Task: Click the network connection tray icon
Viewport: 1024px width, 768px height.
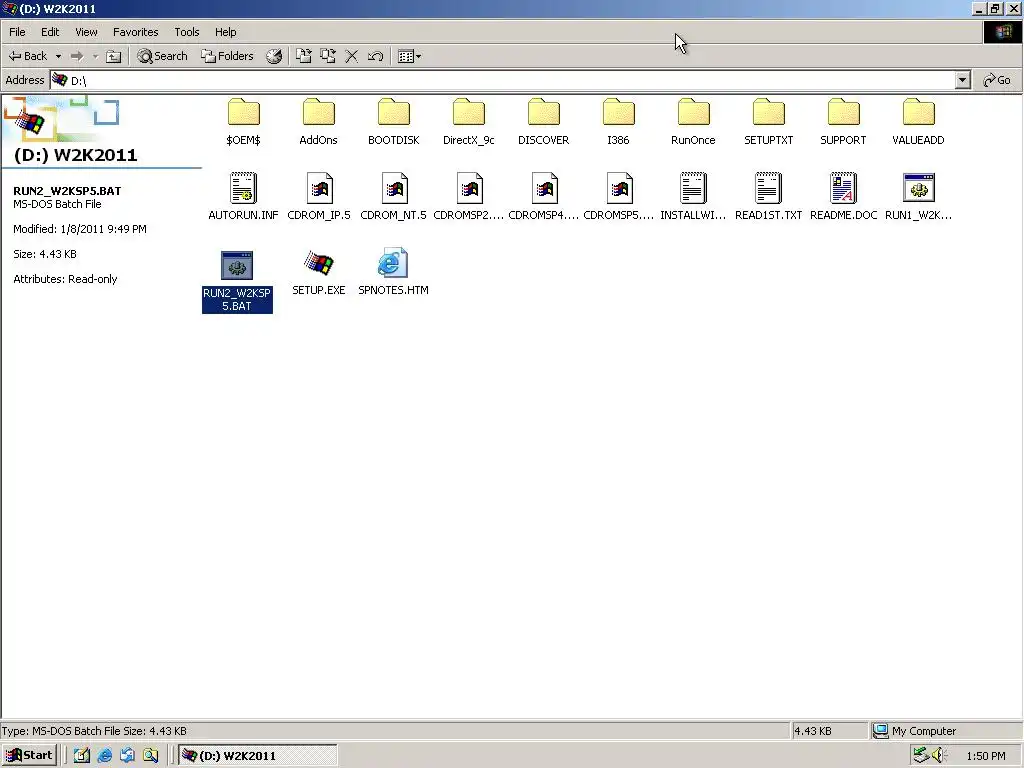Action: pos(921,756)
